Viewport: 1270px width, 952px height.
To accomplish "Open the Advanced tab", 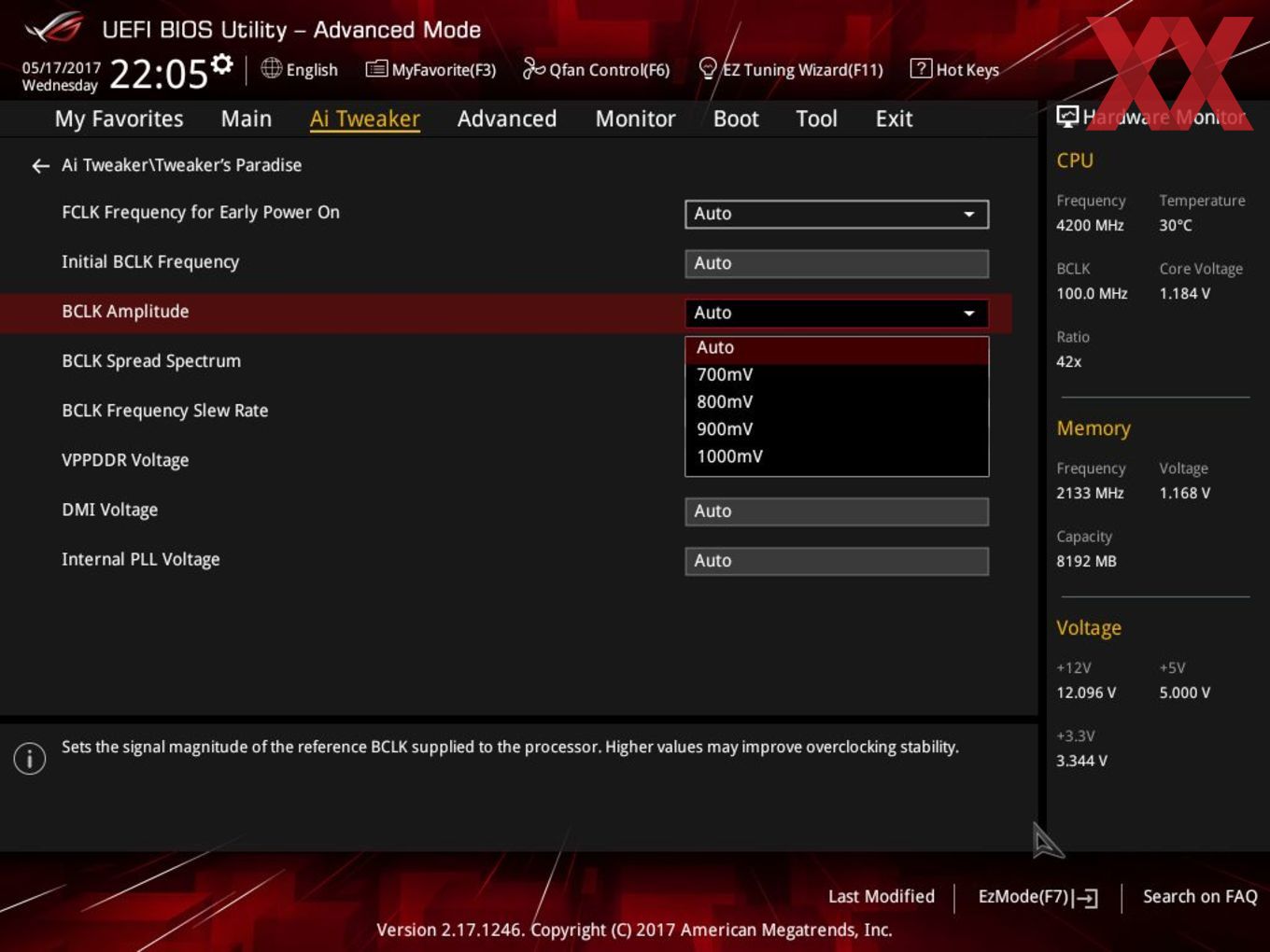I will click(507, 119).
